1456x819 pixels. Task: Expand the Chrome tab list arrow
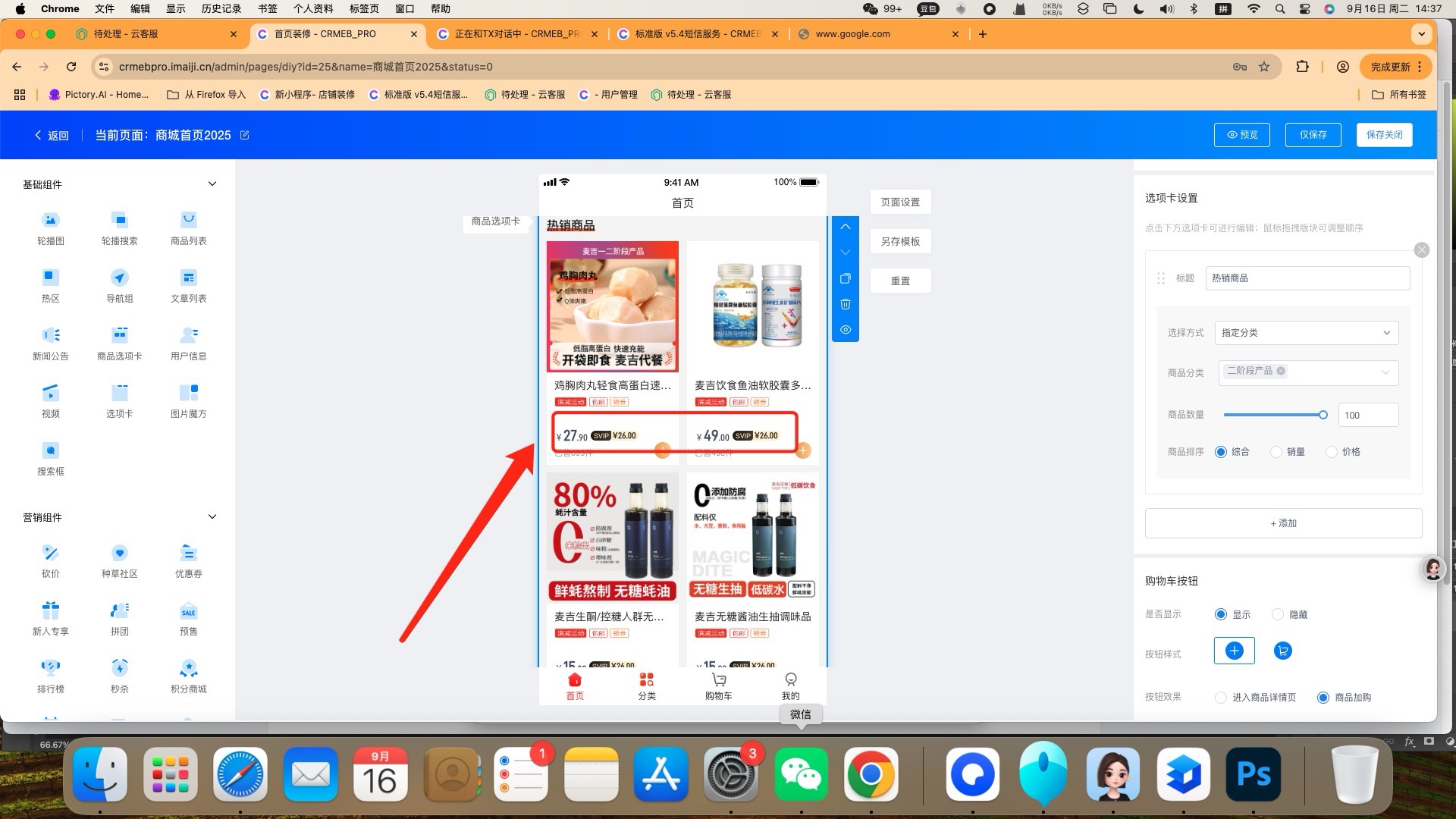(x=1421, y=34)
